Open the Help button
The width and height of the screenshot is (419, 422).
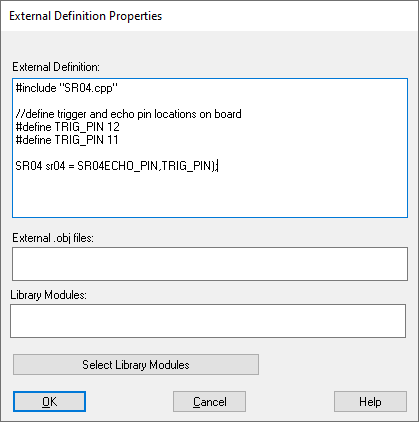(370, 402)
